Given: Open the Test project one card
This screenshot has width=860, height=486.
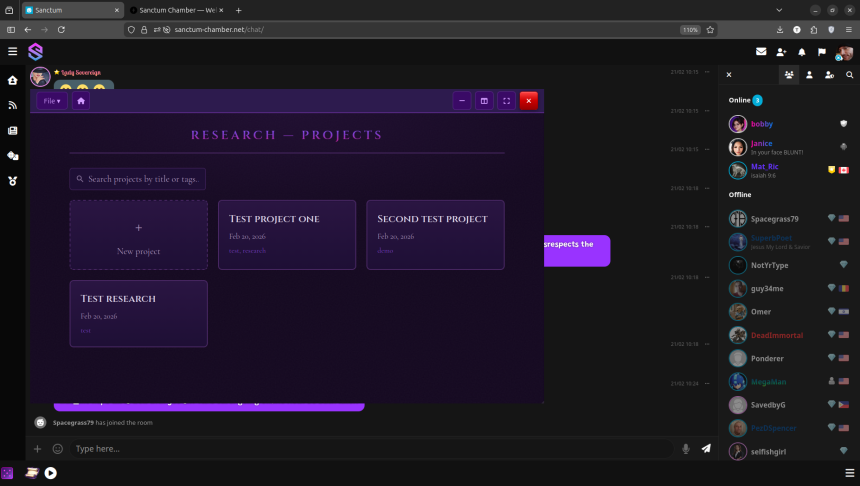Looking at the screenshot, I should (x=287, y=235).
